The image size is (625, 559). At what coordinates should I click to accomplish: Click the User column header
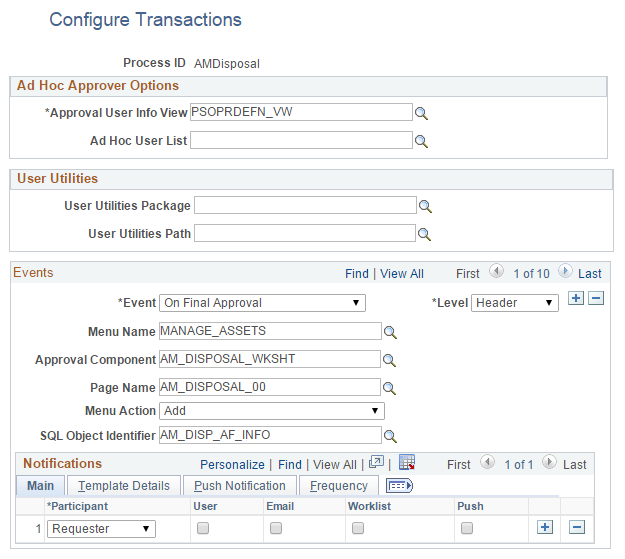[205, 506]
